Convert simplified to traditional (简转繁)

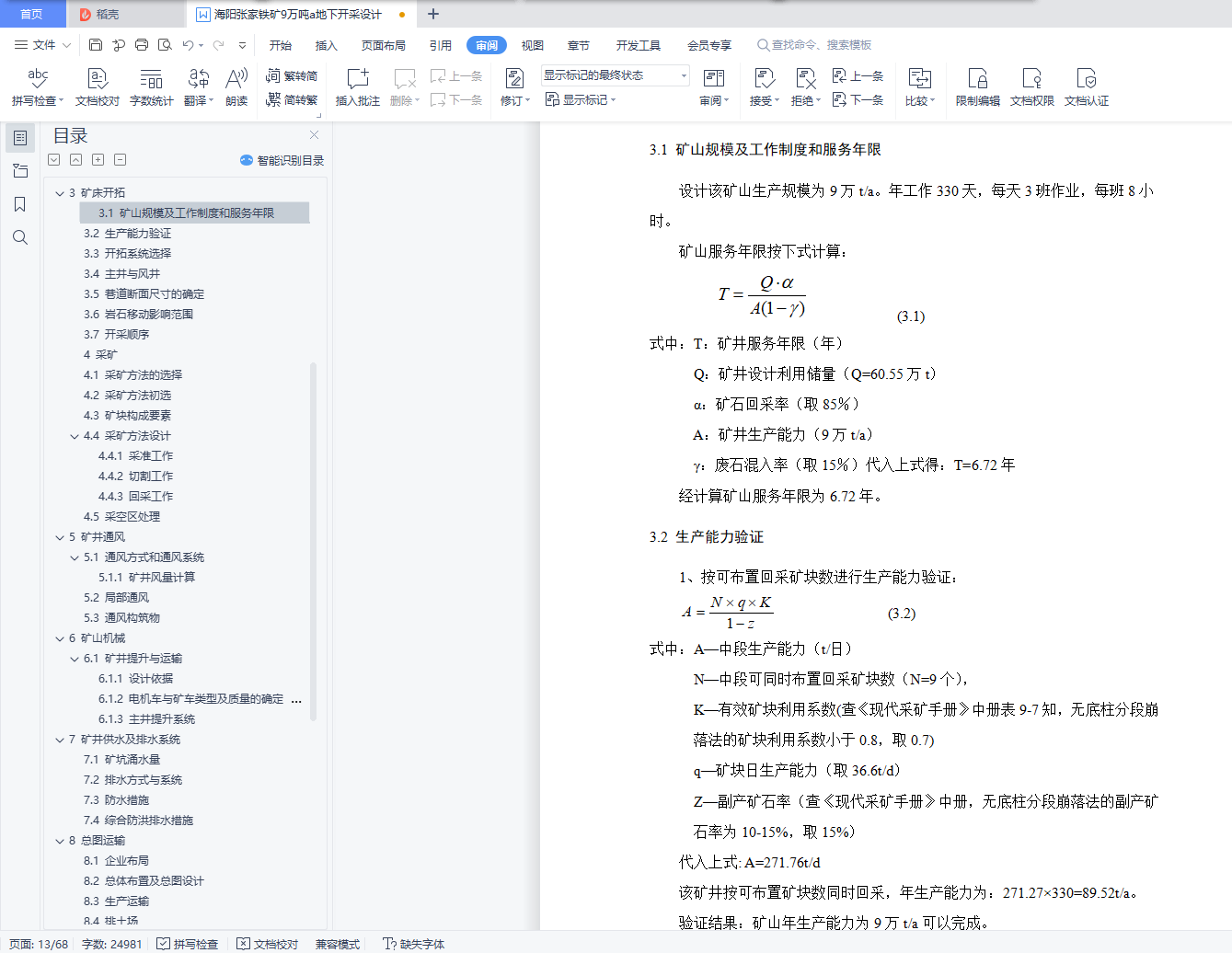pos(292,99)
